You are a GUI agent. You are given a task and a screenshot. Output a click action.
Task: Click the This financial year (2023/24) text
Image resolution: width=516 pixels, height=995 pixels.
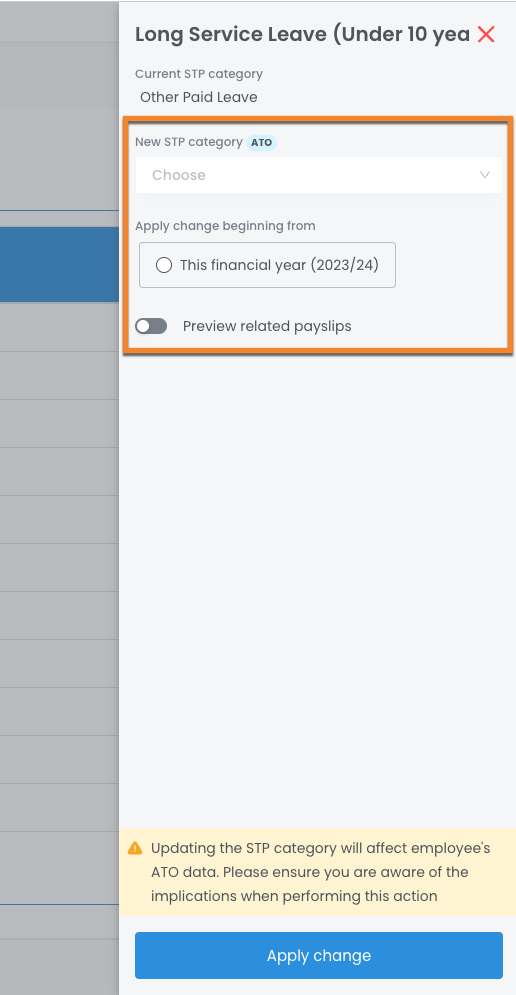[279, 265]
